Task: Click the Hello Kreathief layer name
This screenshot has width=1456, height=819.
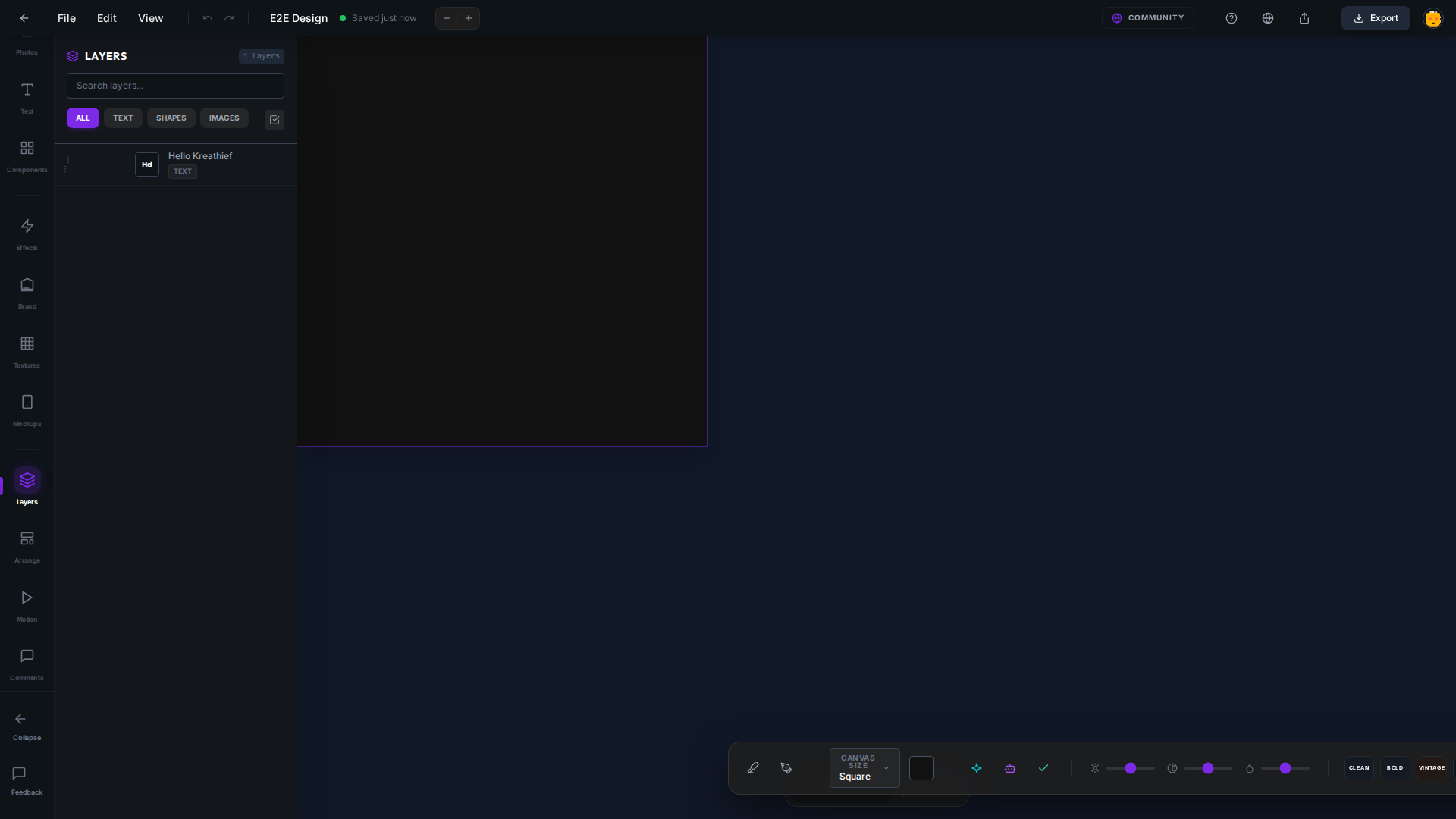Action: coord(200,156)
